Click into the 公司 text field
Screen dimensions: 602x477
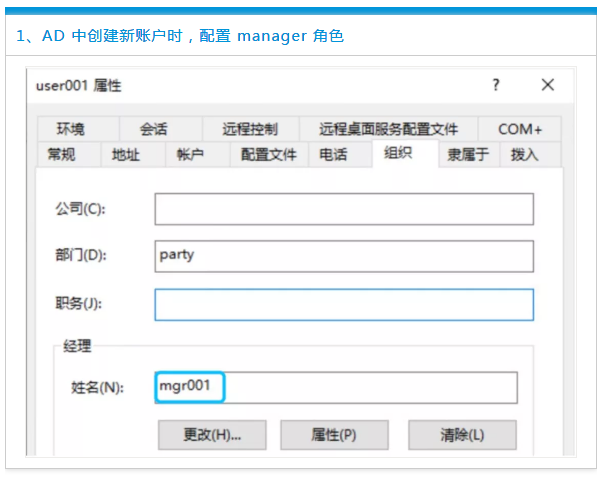click(x=343, y=209)
